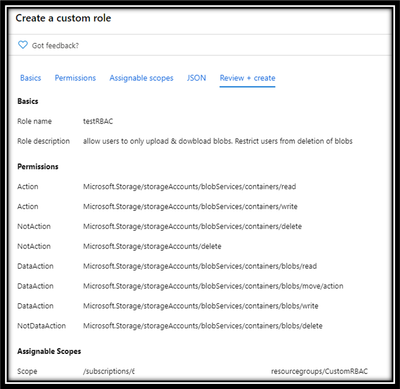Click the heart feedback icon

[23, 45]
